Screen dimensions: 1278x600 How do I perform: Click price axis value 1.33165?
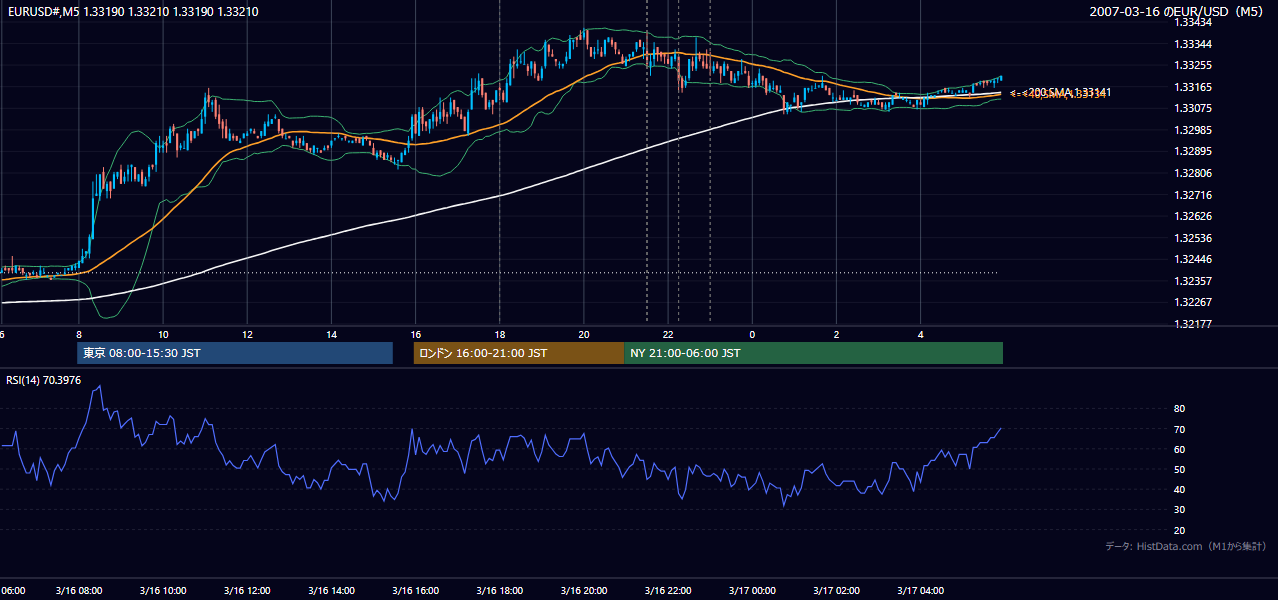click(x=1192, y=87)
